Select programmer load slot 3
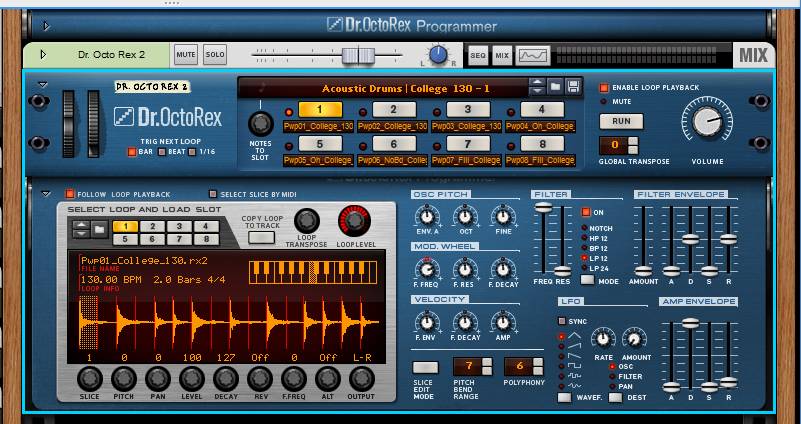Screen dimensions: 801x424 (x=179, y=227)
